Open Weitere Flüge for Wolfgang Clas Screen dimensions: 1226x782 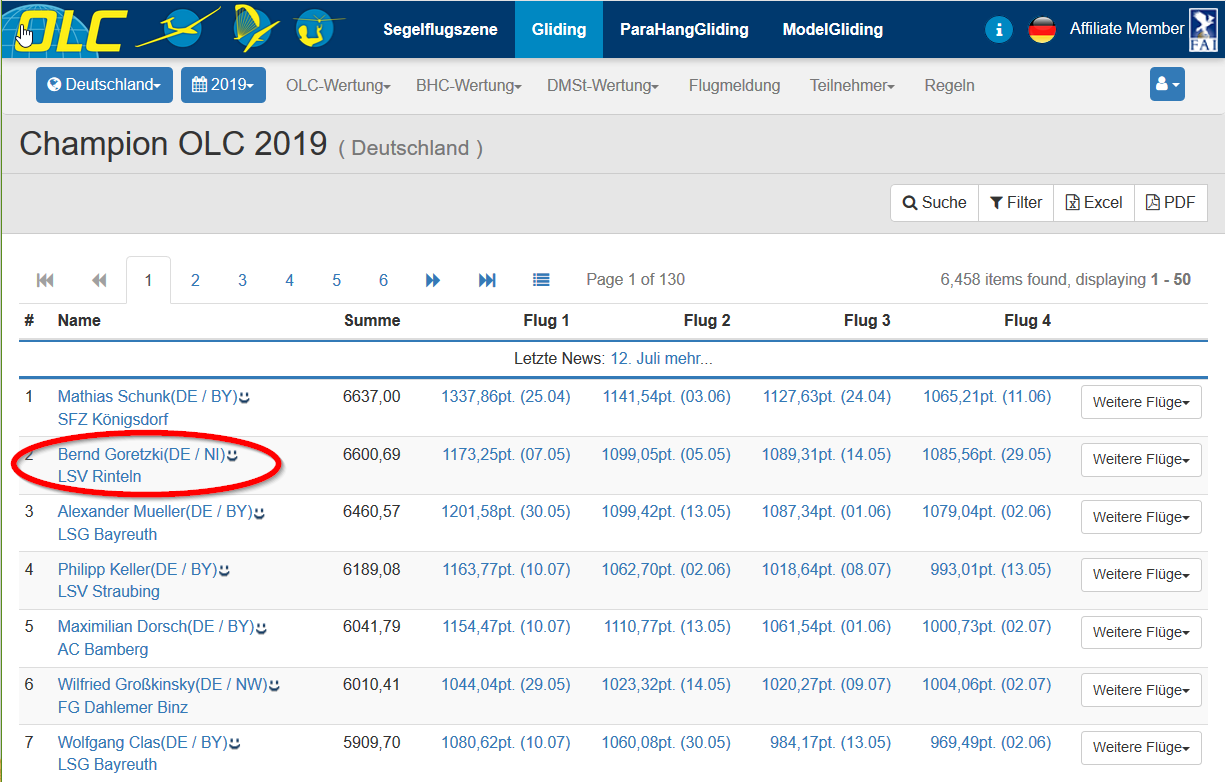1141,747
